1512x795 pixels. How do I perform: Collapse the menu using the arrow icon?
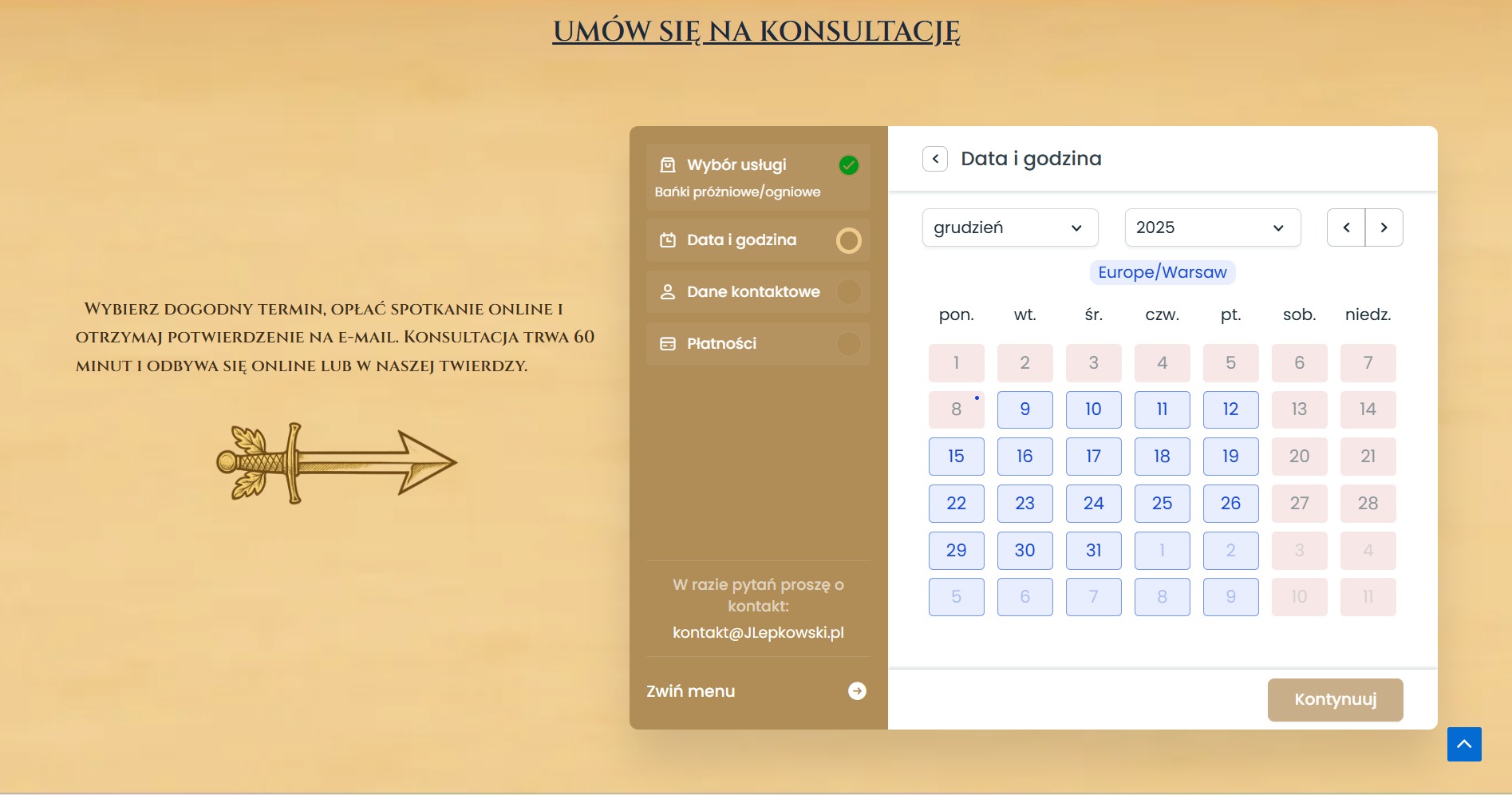pyautogui.click(x=857, y=691)
